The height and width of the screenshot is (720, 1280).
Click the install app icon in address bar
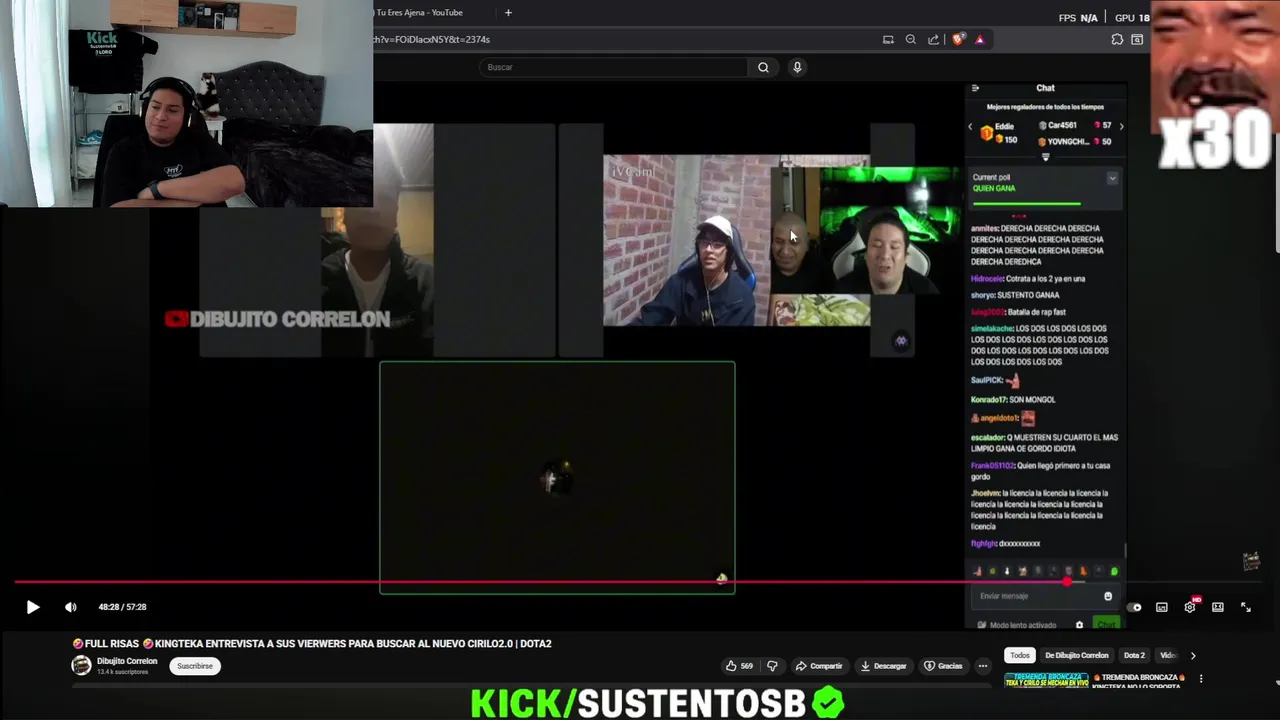pos(888,39)
